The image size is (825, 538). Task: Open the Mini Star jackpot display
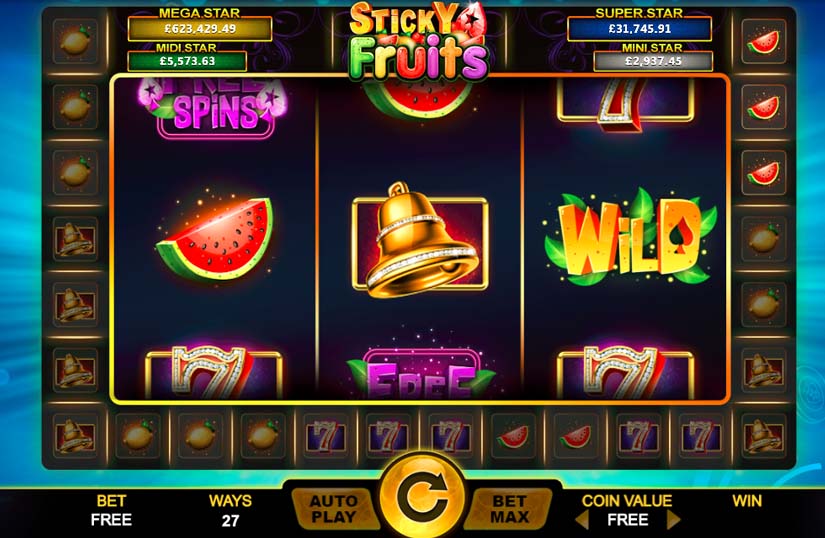click(653, 61)
